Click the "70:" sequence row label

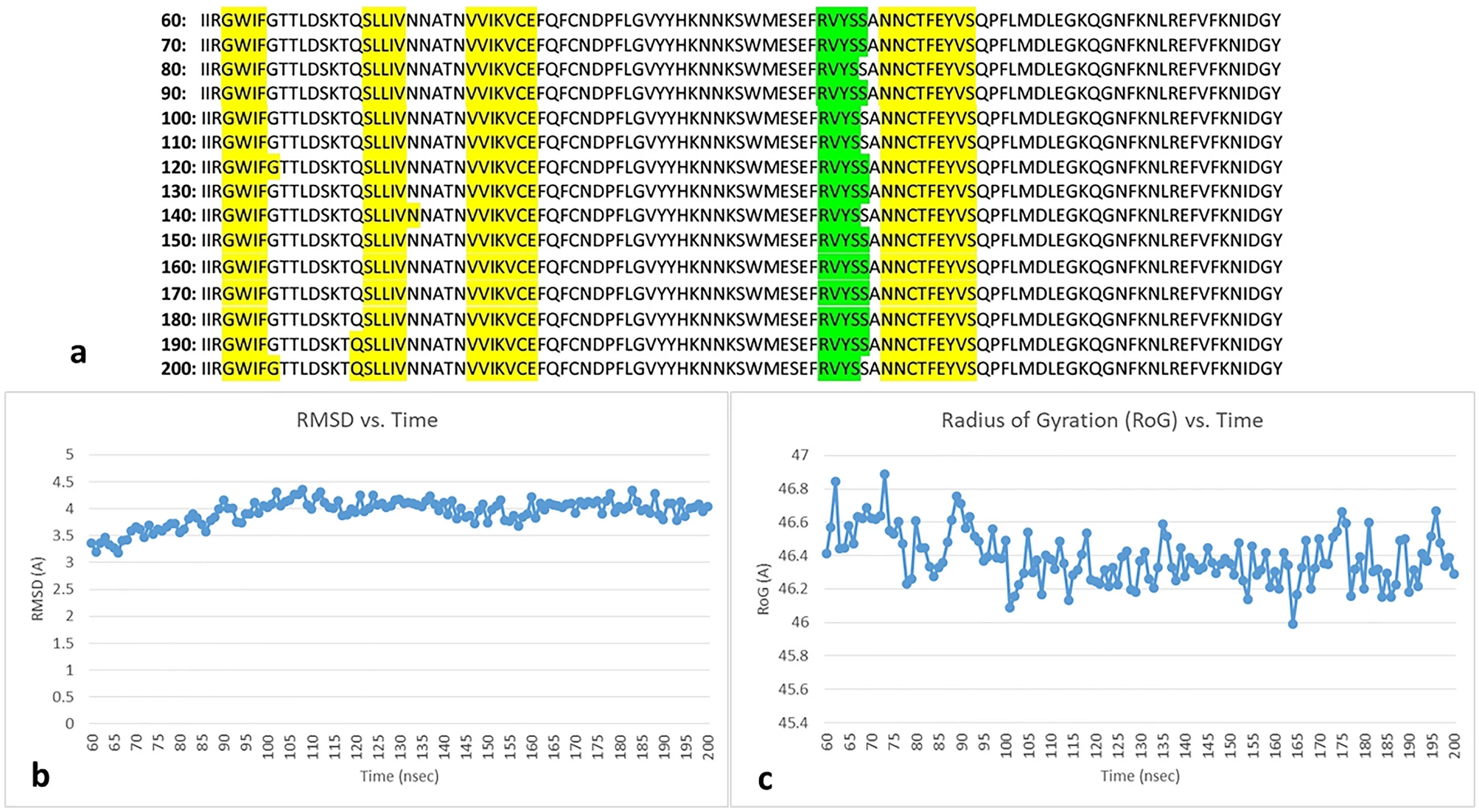tap(174, 45)
